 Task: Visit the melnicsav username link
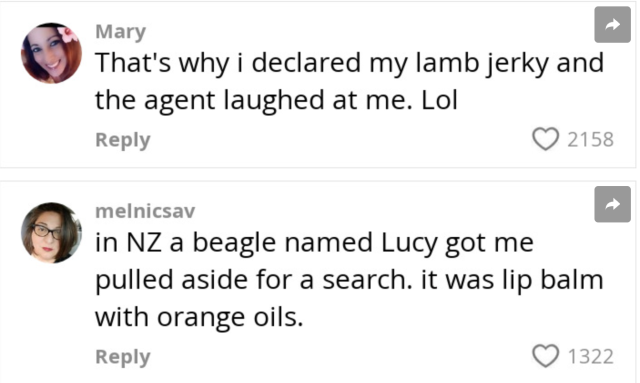pos(145,211)
